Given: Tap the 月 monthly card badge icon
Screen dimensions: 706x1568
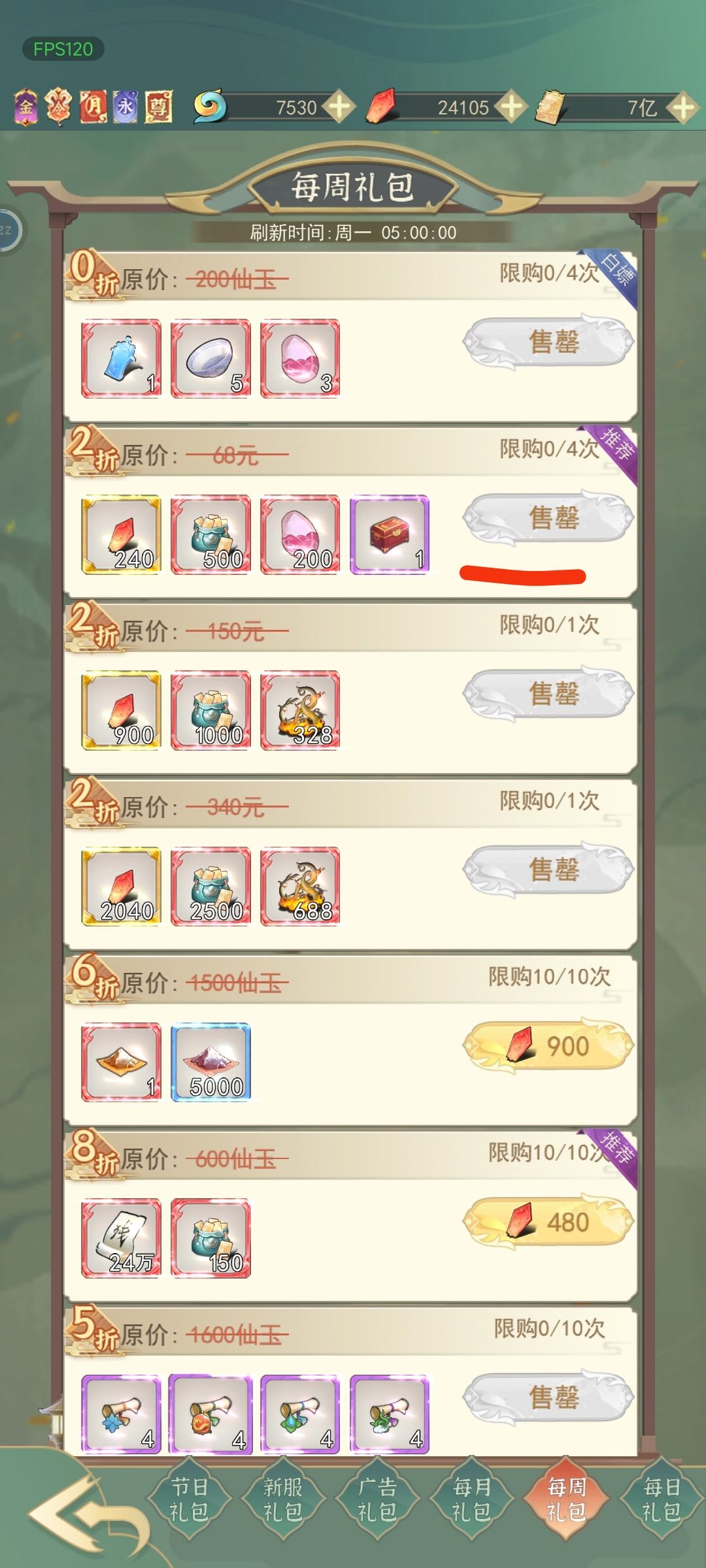Looking at the screenshot, I should click(93, 106).
